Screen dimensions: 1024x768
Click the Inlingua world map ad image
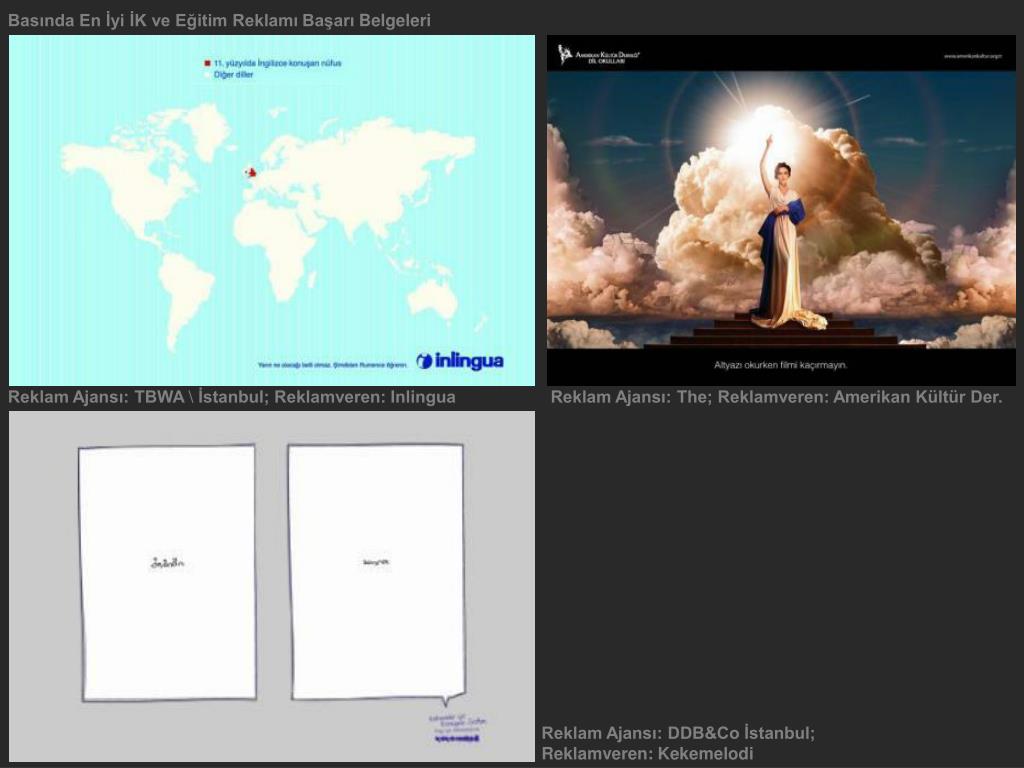coord(272,210)
